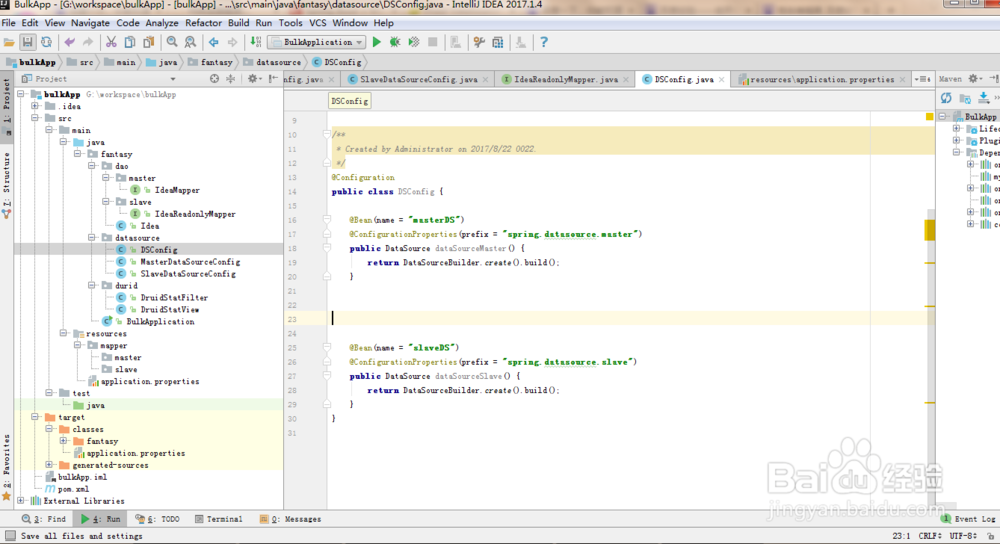Click datasource breadcrumb in navigation bar

tap(272, 62)
